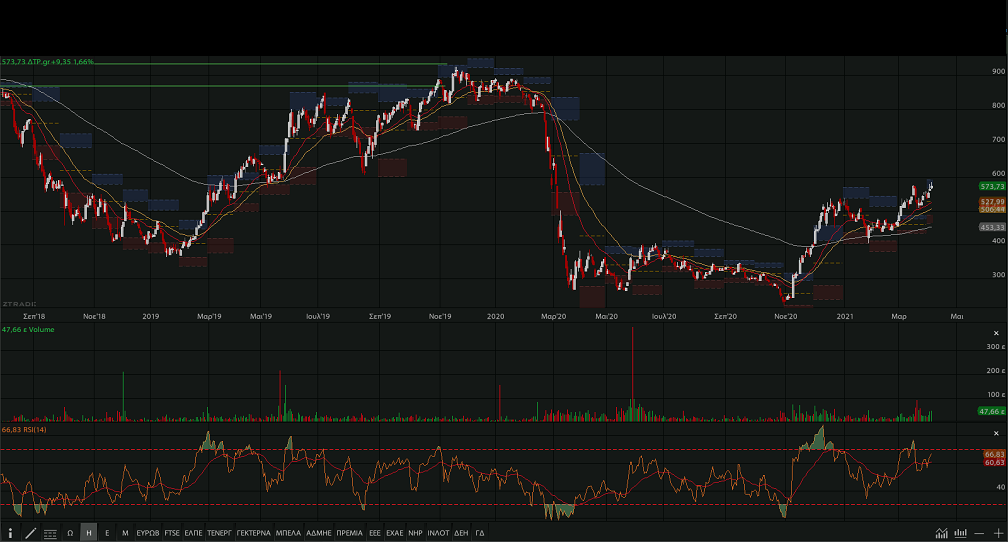Zoom in with the plus icon
The image size is (1008, 542).
[997, 533]
